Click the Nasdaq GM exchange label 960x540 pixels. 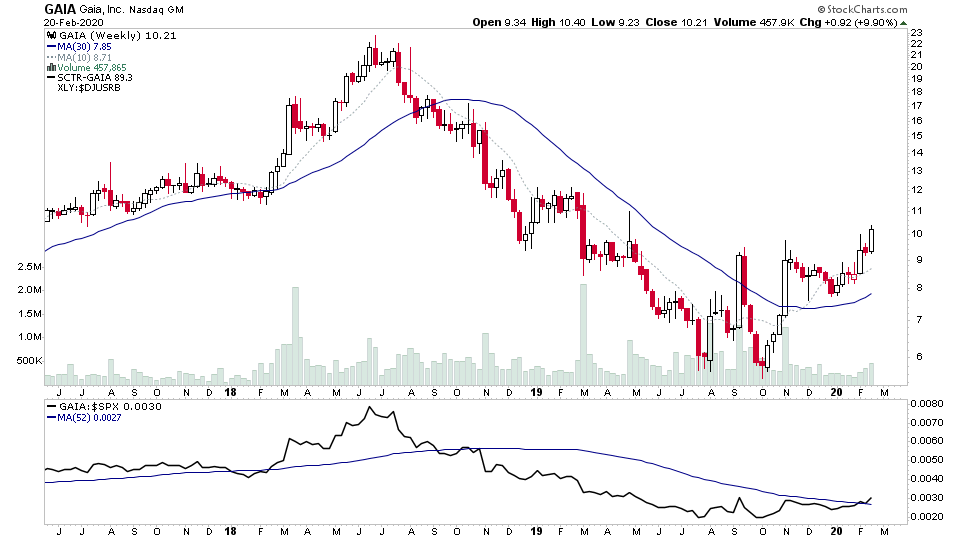156,10
